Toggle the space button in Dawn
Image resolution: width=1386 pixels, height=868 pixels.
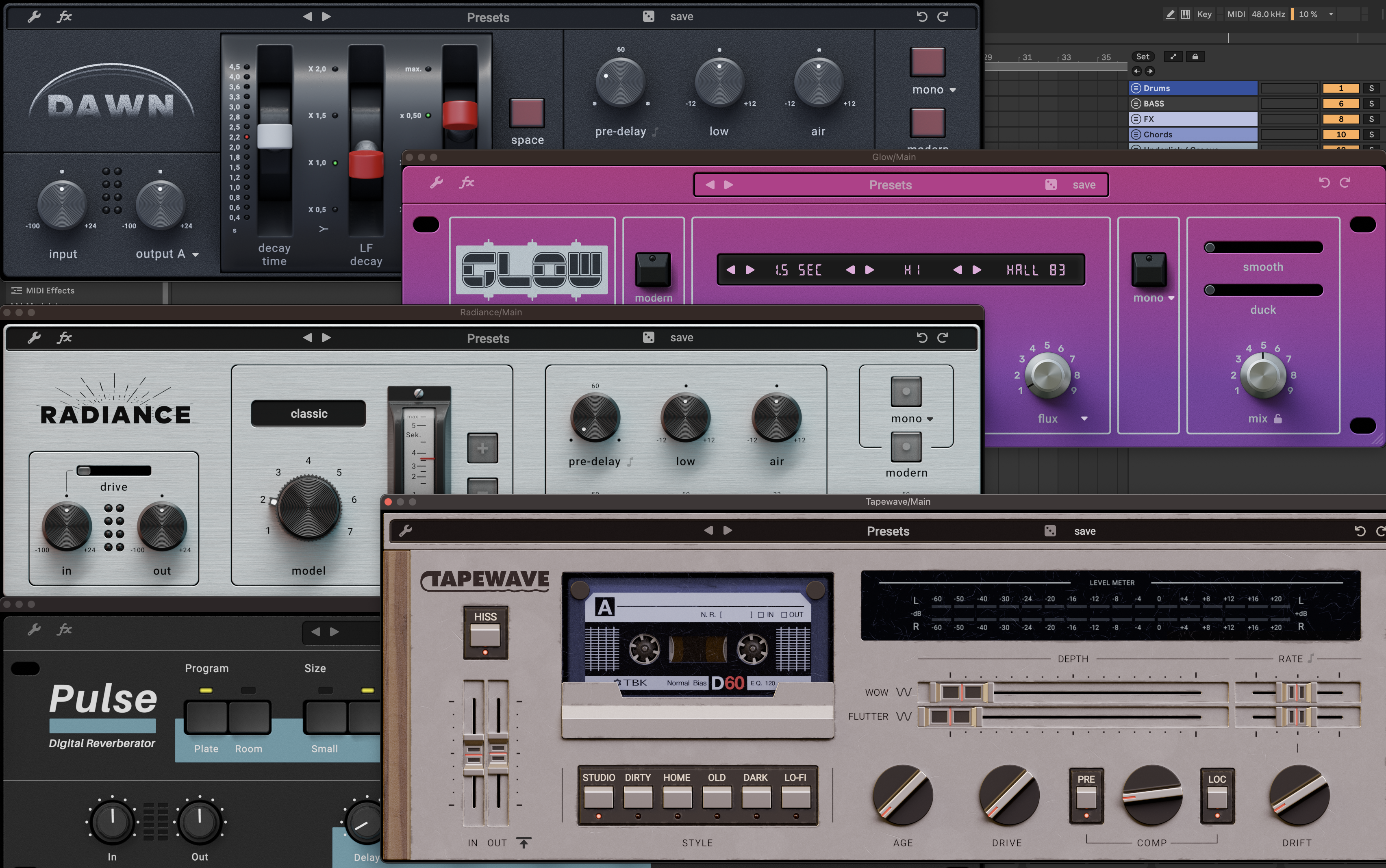[x=527, y=113]
